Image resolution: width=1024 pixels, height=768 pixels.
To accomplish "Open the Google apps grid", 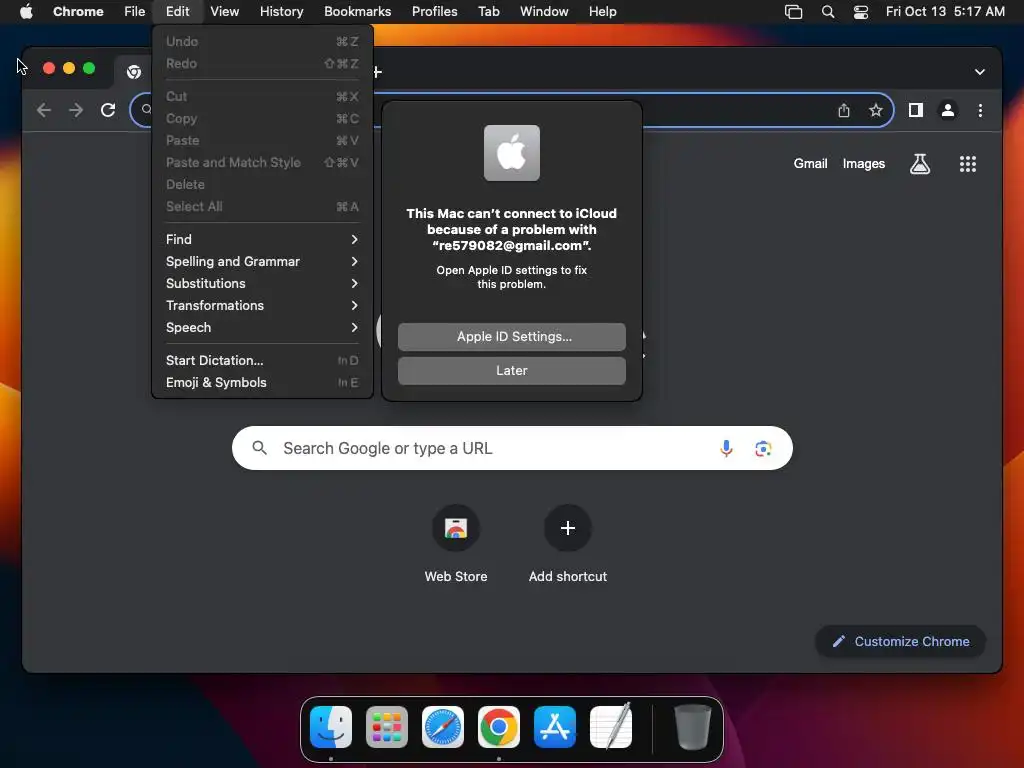I will click(968, 164).
